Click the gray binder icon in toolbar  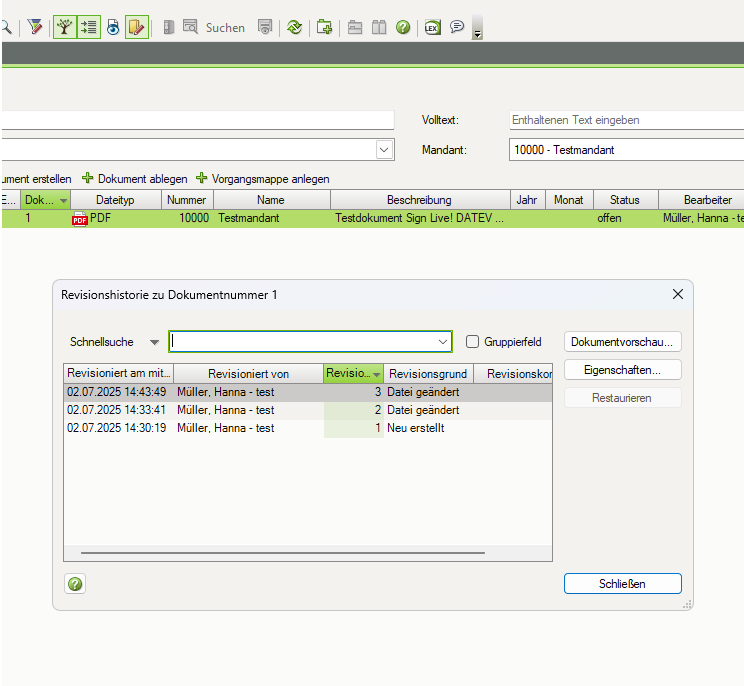[168, 27]
